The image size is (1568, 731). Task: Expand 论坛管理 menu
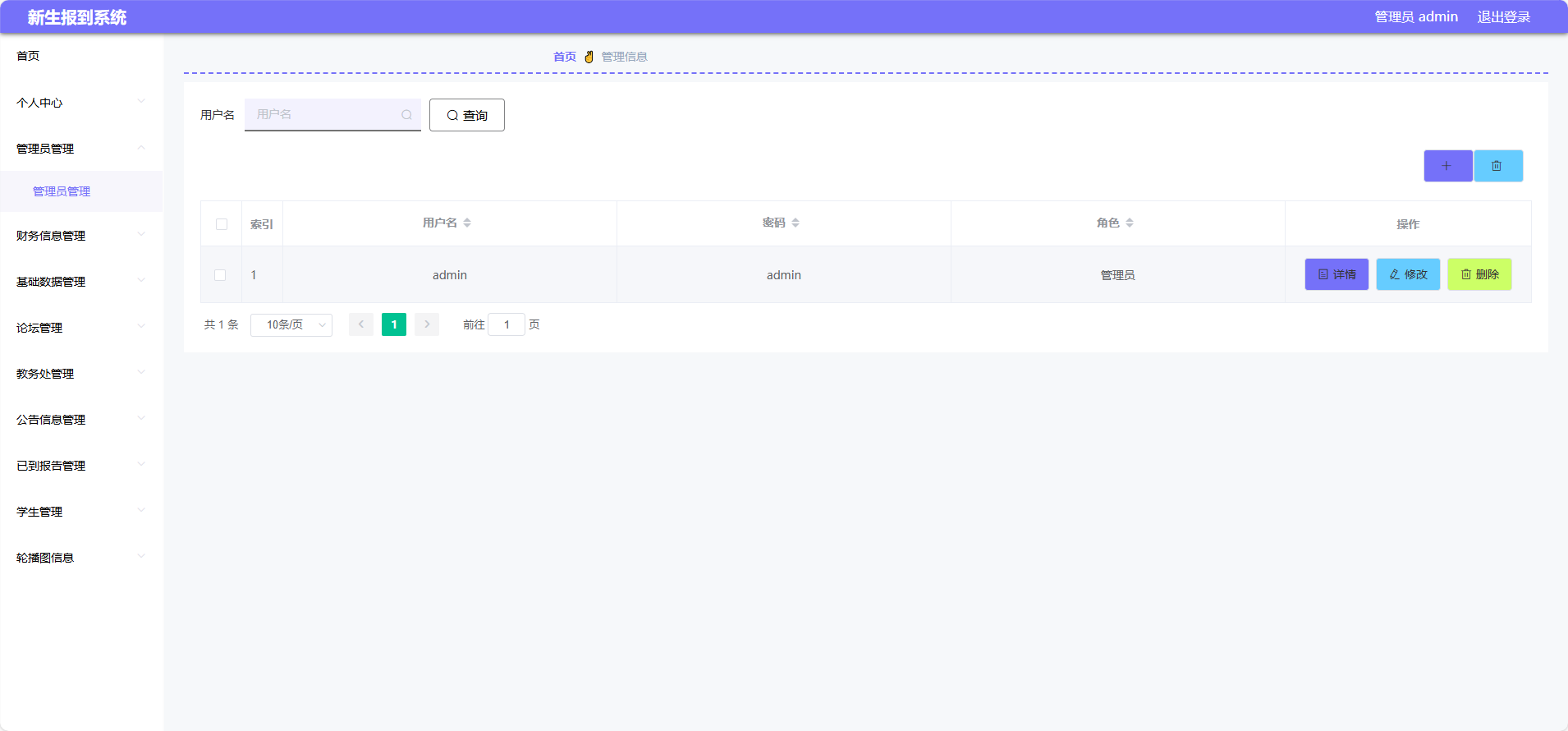[81, 328]
